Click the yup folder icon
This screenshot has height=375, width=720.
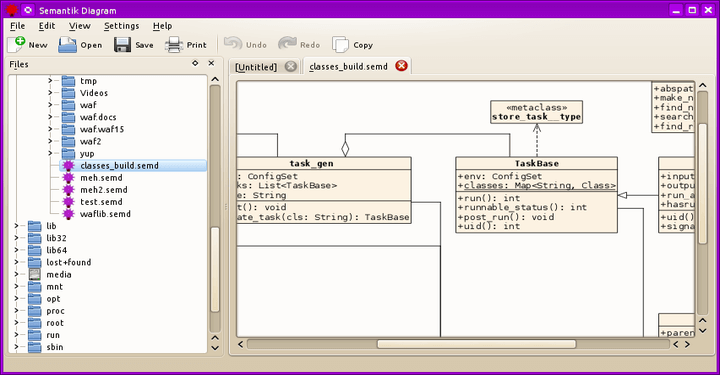[x=68, y=153]
